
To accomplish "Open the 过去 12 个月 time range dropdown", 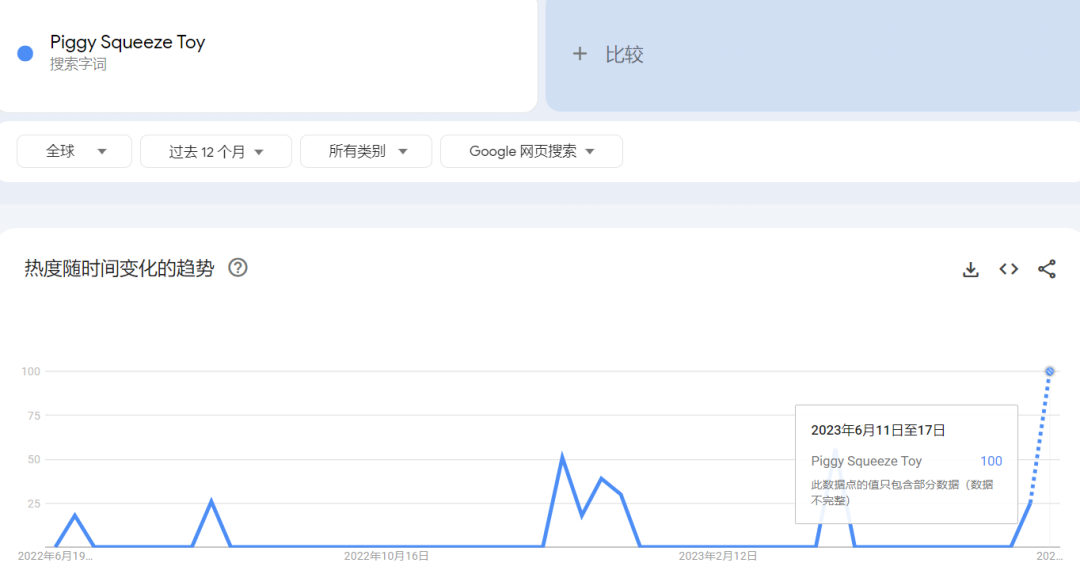I will coord(216,151).
